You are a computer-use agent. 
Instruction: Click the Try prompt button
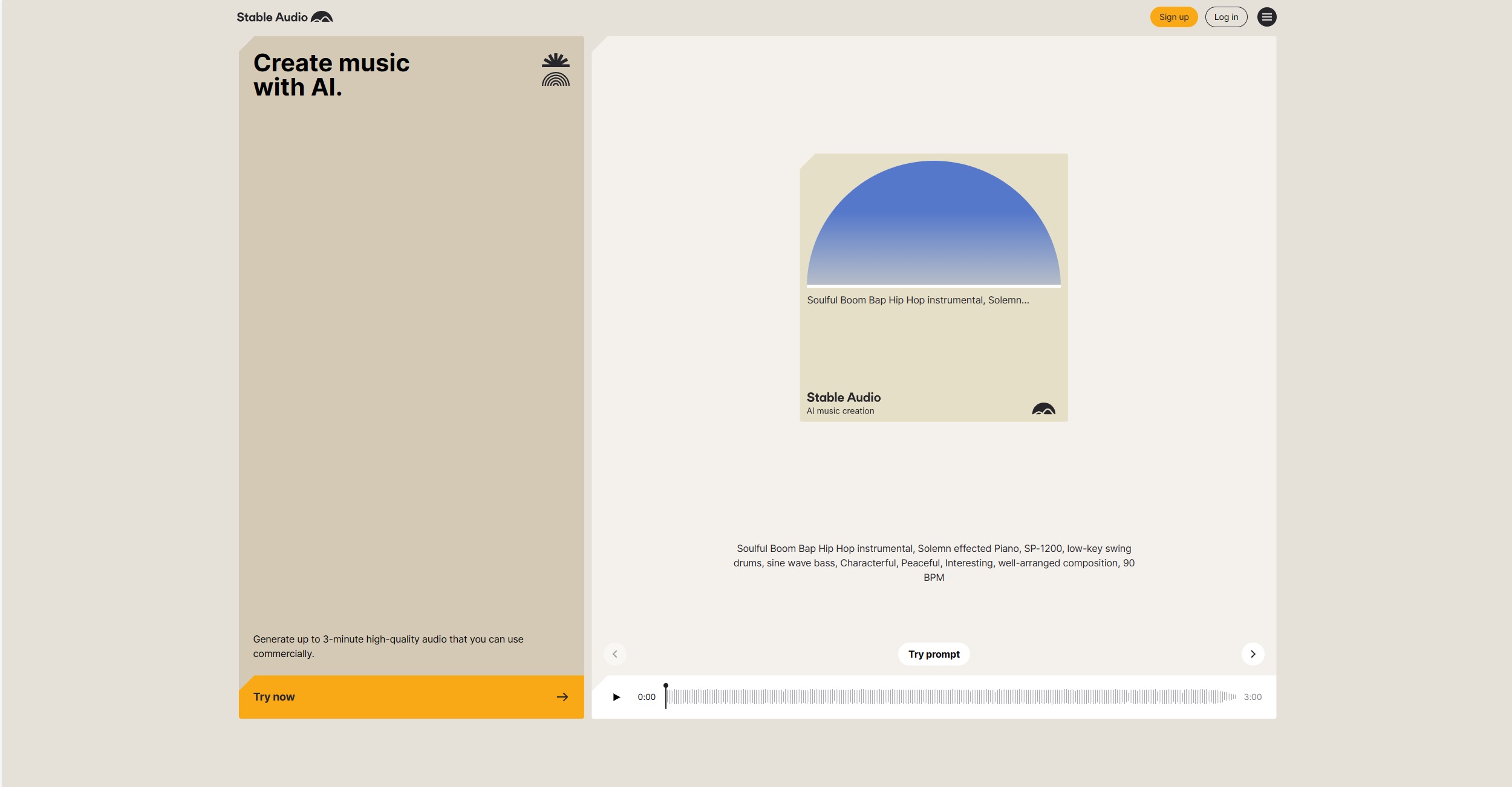[933, 654]
